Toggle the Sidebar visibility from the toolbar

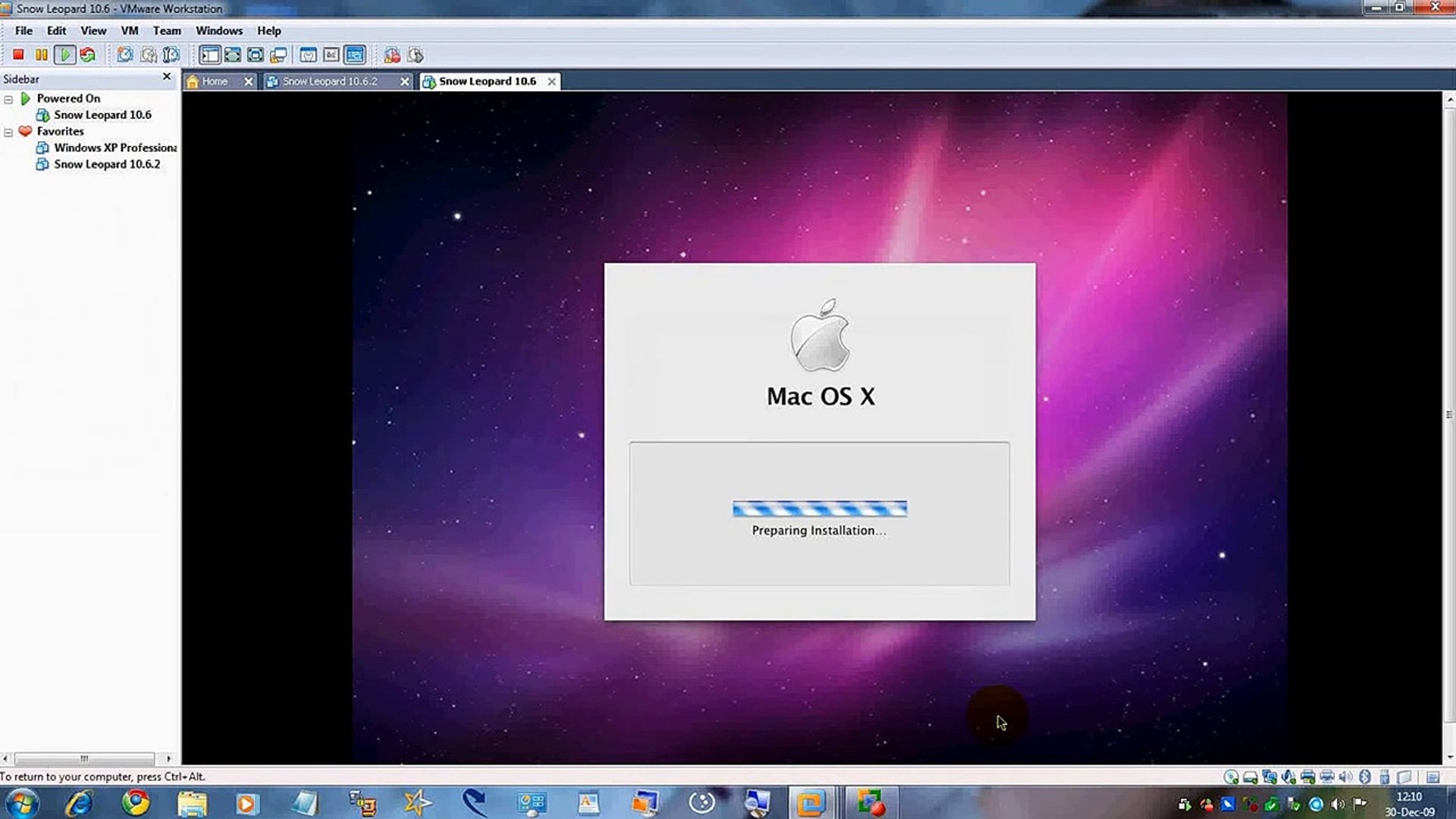pyautogui.click(x=209, y=55)
